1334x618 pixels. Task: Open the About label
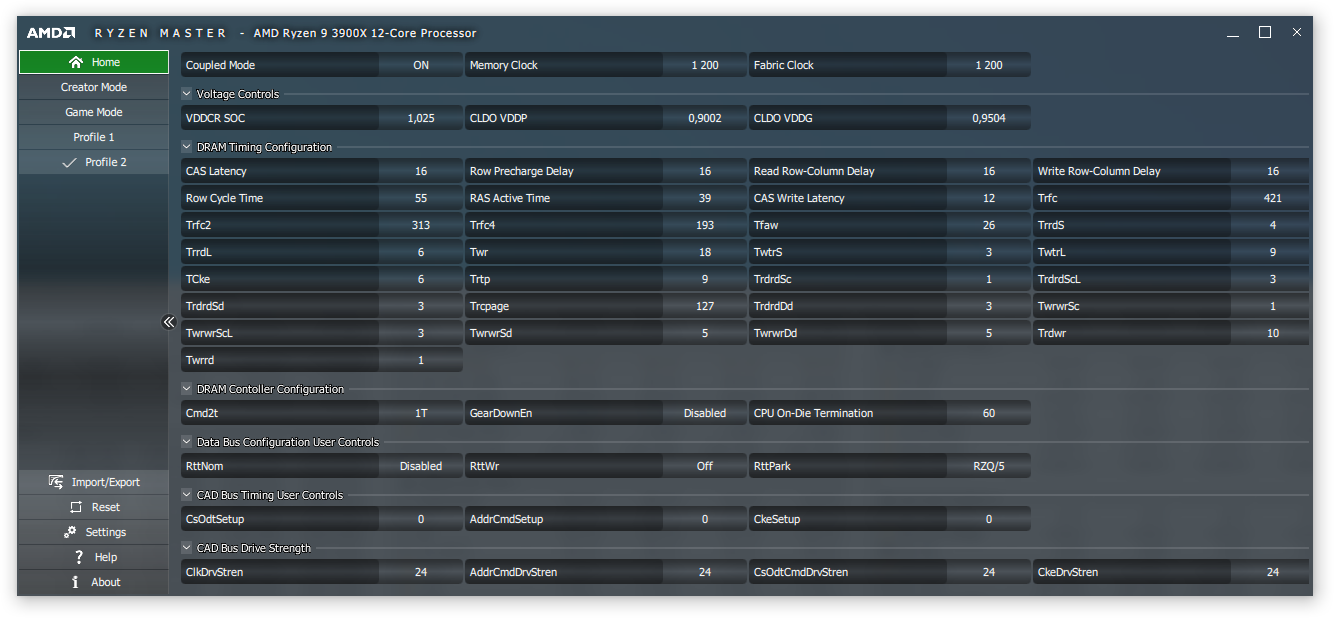pos(106,582)
